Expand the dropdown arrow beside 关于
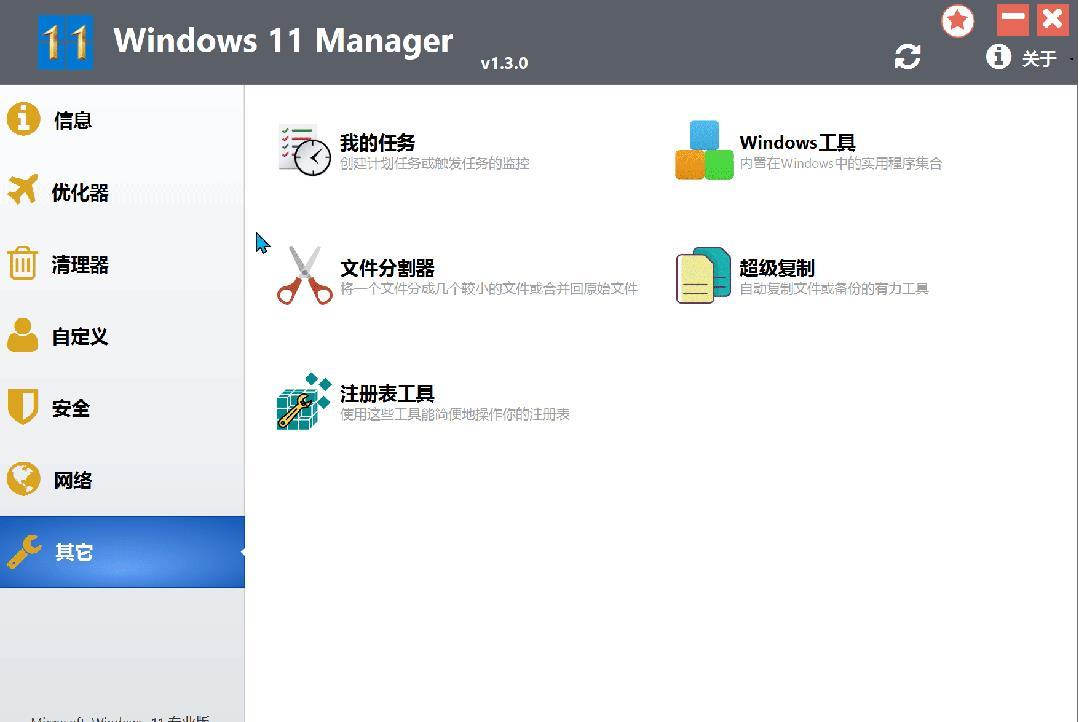This screenshot has width=1079, height=722. pyautogui.click(x=1071, y=59)
